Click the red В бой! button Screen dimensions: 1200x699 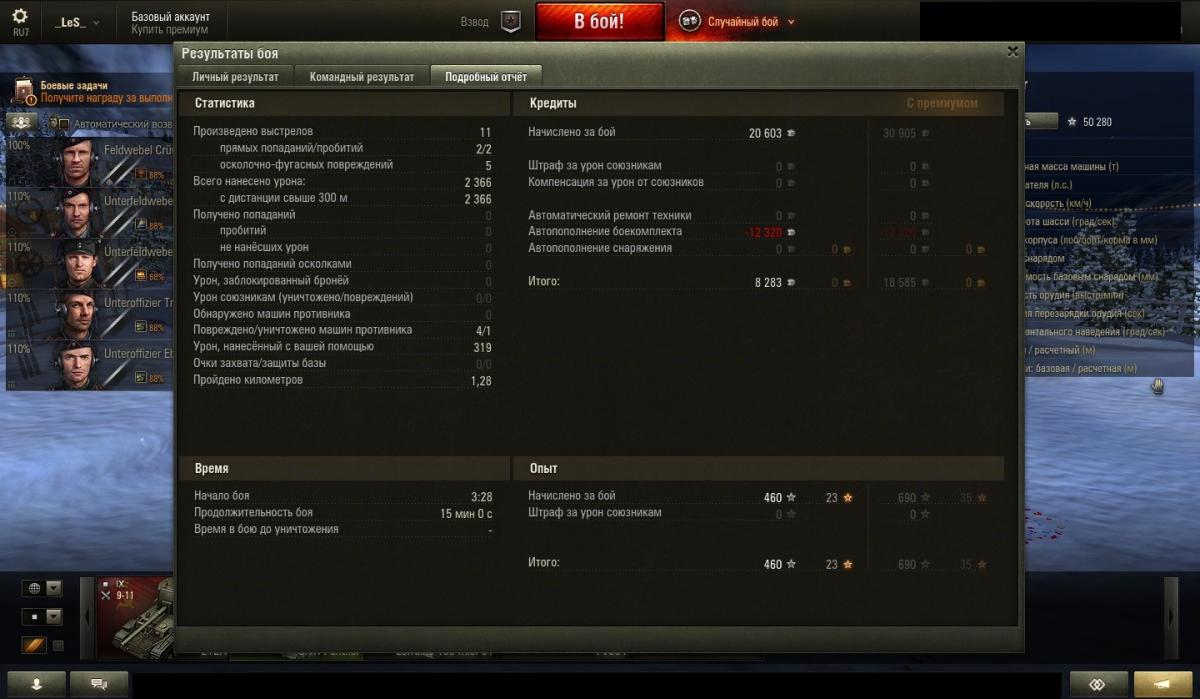(599, 21)
